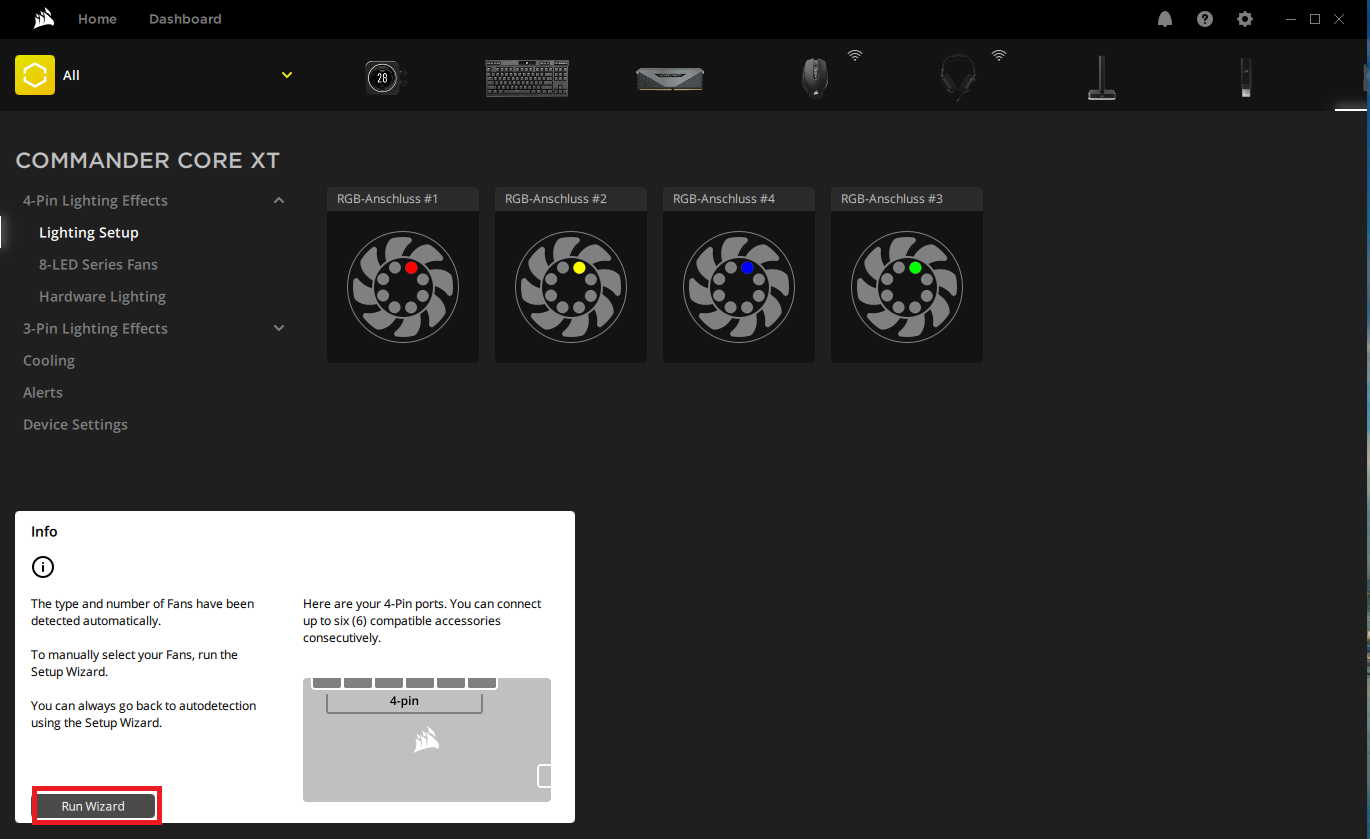Open the help question mark icon
The width and height of the screenshot is (1370, 839).
(1205, 19)
